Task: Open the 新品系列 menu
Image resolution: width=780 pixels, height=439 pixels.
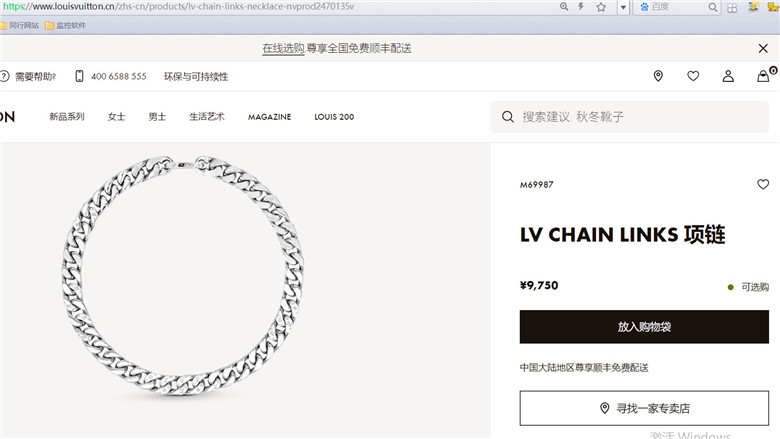Action: point(67,117)
